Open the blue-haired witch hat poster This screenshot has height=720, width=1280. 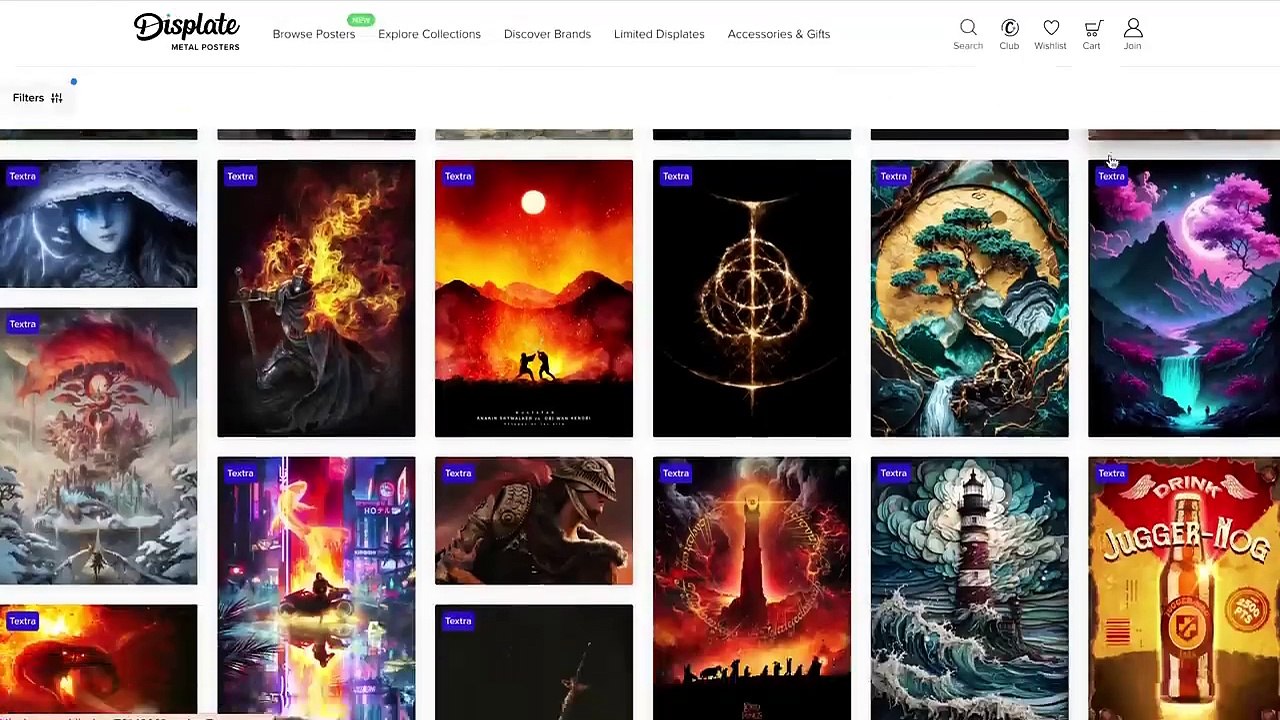coord(98,224)
